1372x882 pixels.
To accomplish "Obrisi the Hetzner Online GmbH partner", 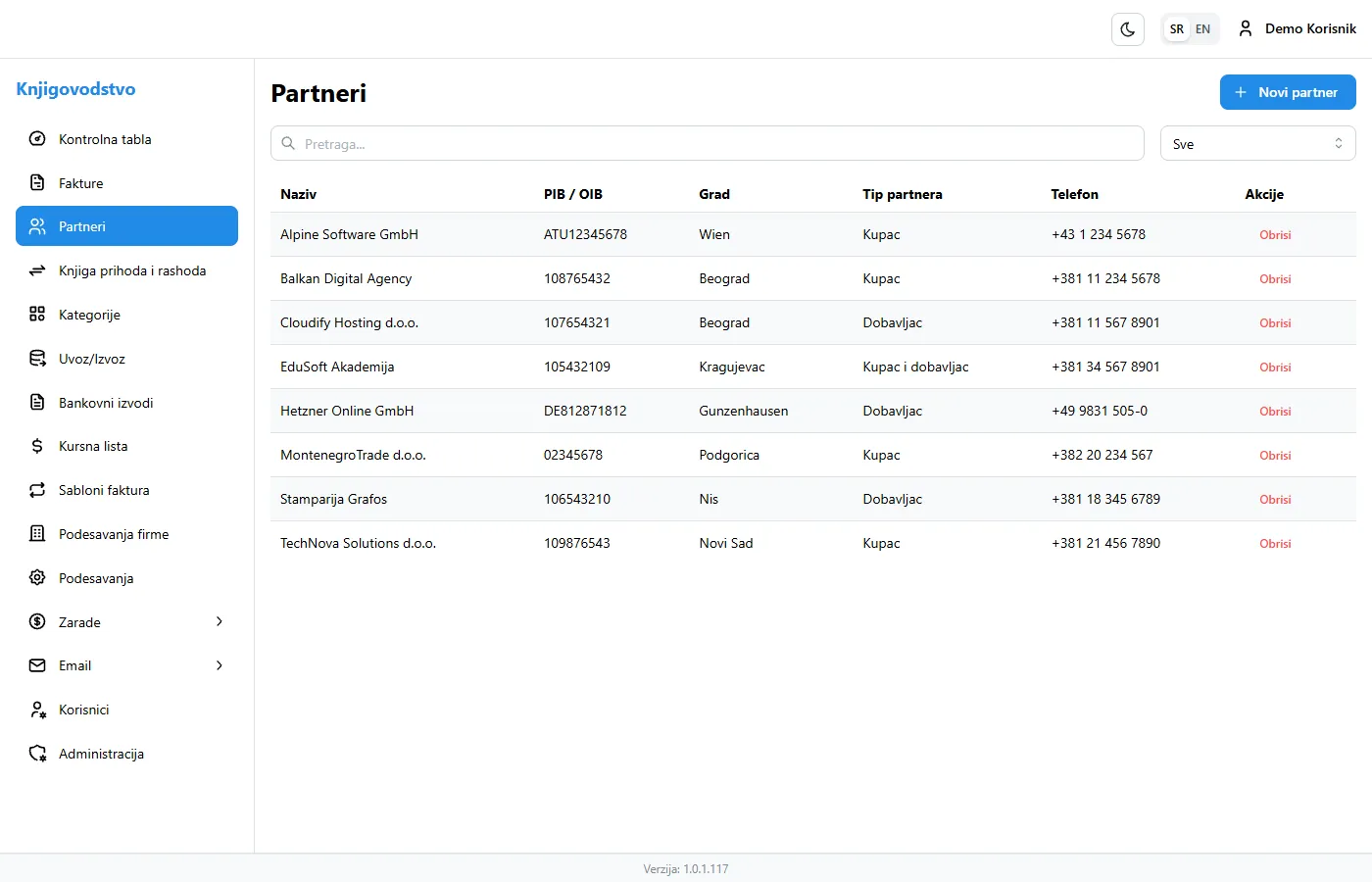I will (x=1275, y=412).
